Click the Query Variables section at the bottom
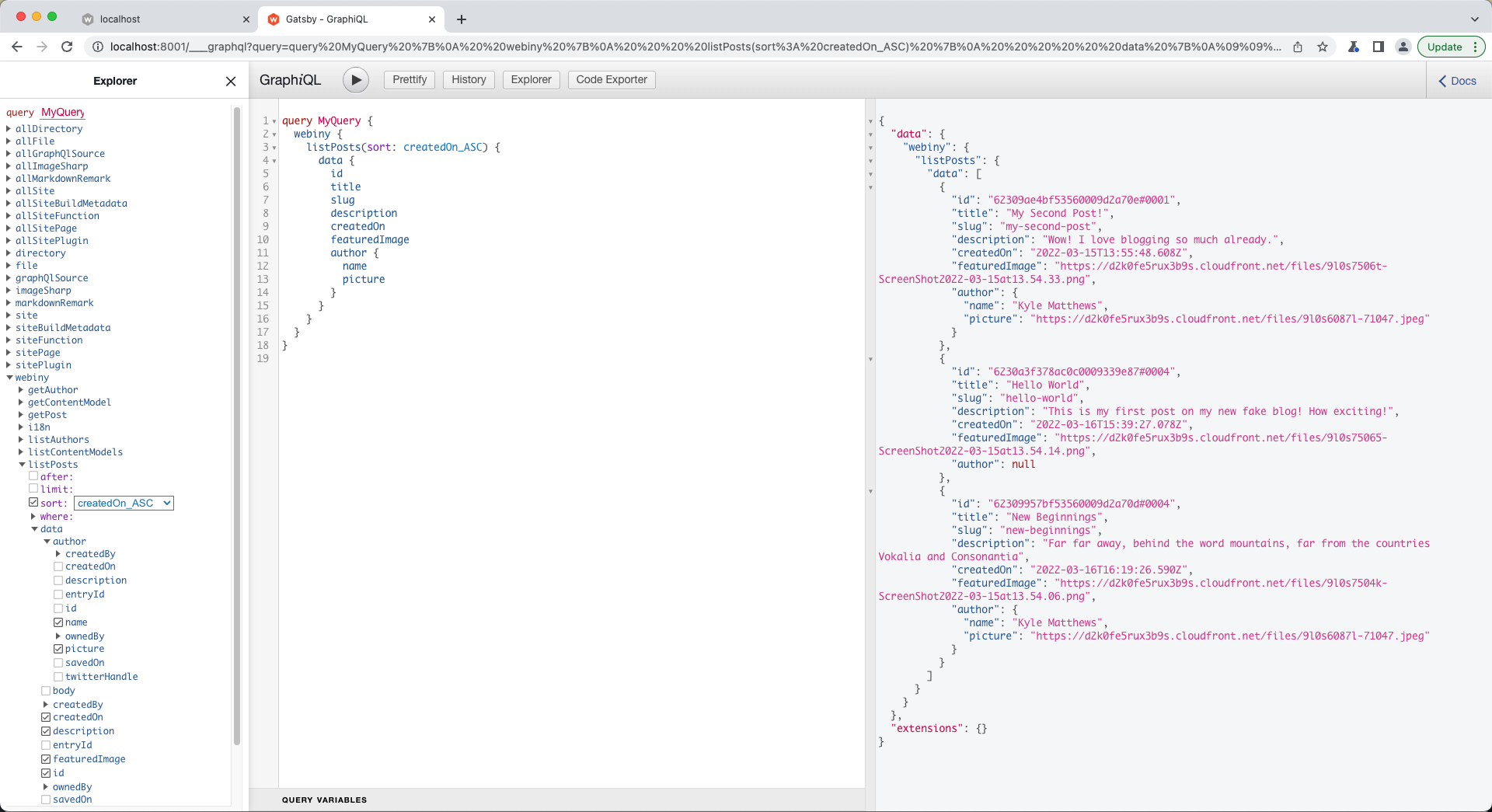1492x812 pixels. [324, 800]
